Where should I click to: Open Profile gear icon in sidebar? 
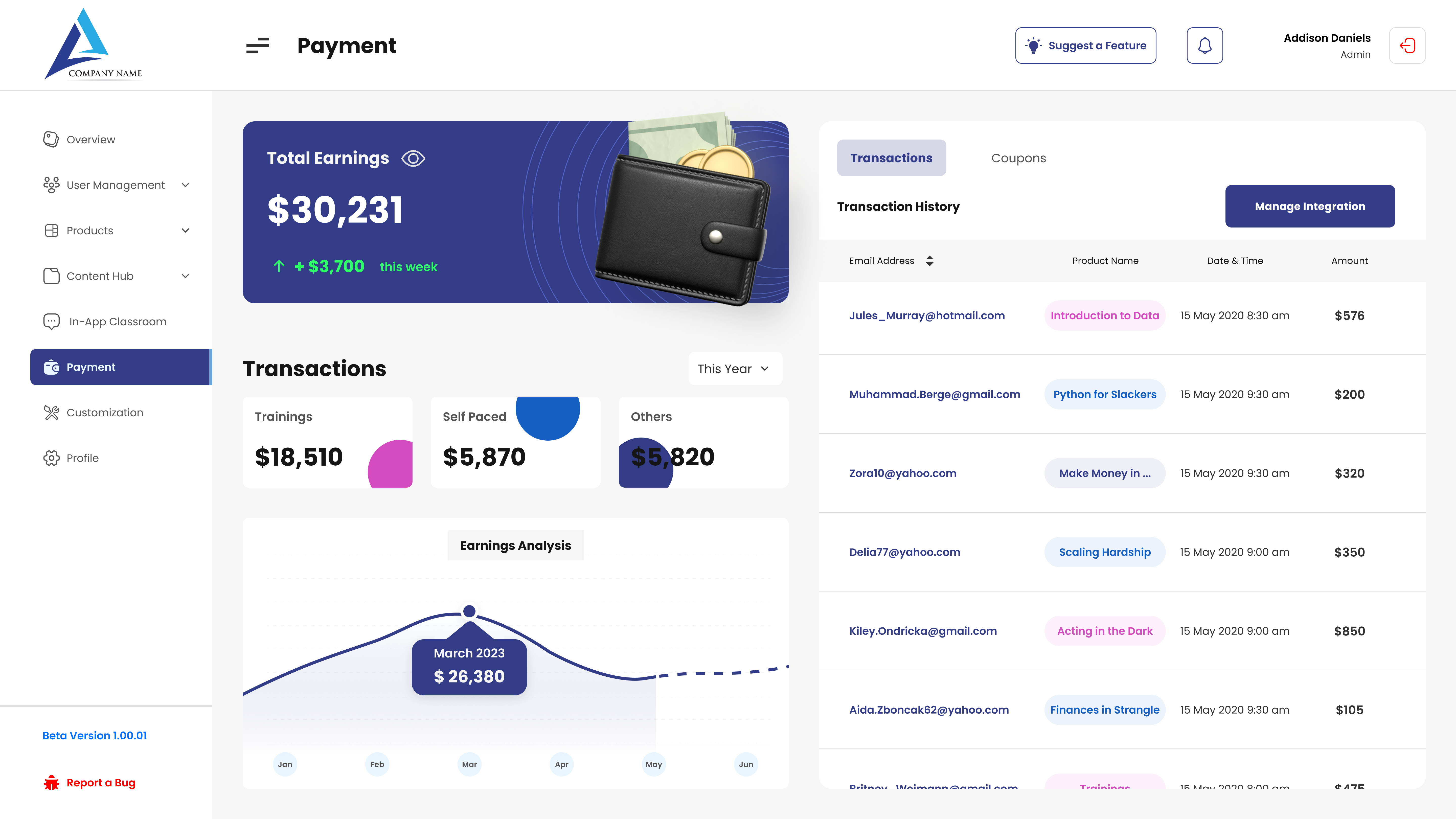click(x=51, y=458)
